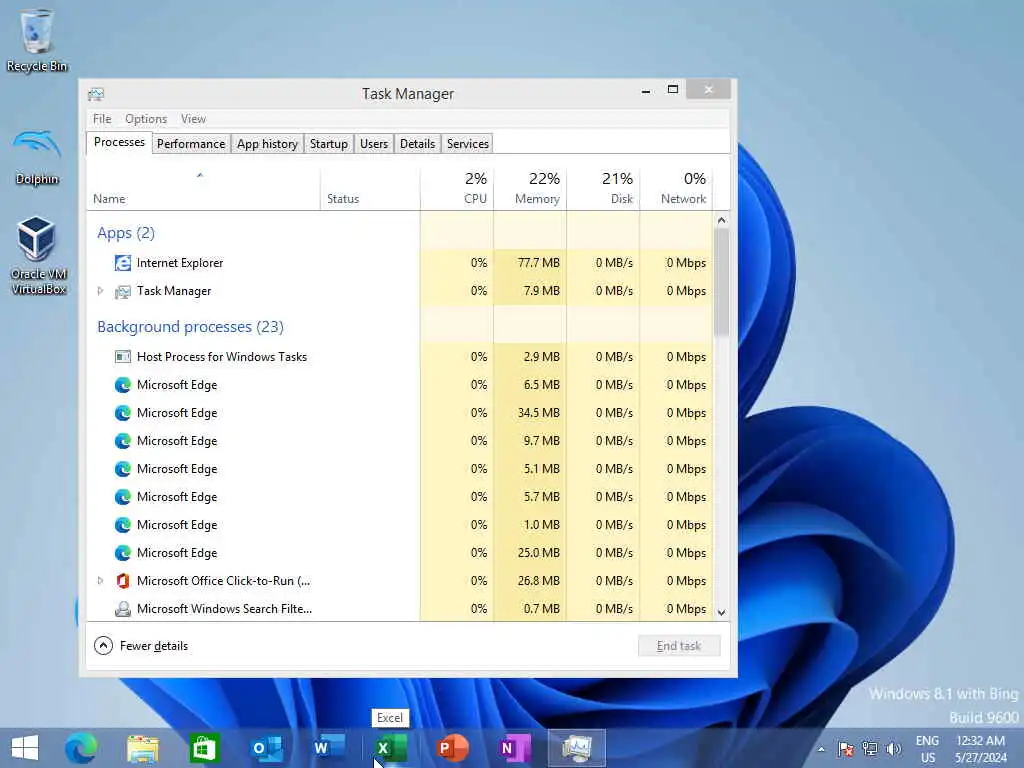Switch to Details tab
1024x768 pixels.
click(417, 144)
